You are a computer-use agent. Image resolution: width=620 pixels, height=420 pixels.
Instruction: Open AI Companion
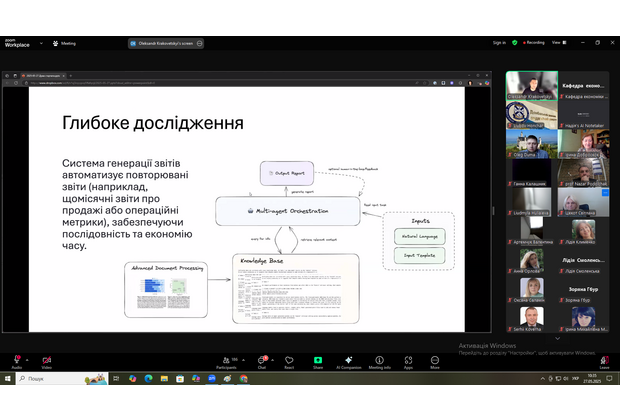coord(349,360)
